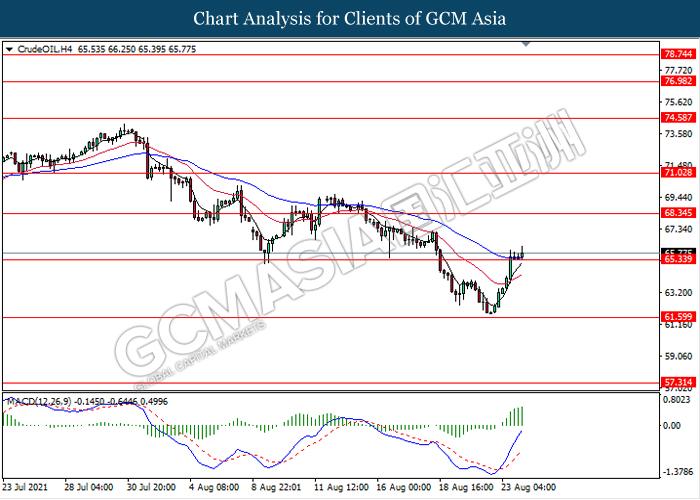Click the 23 Jul 2021 date label
The width and height of the screenshot is (700, 500).
(x=25, y=487)
